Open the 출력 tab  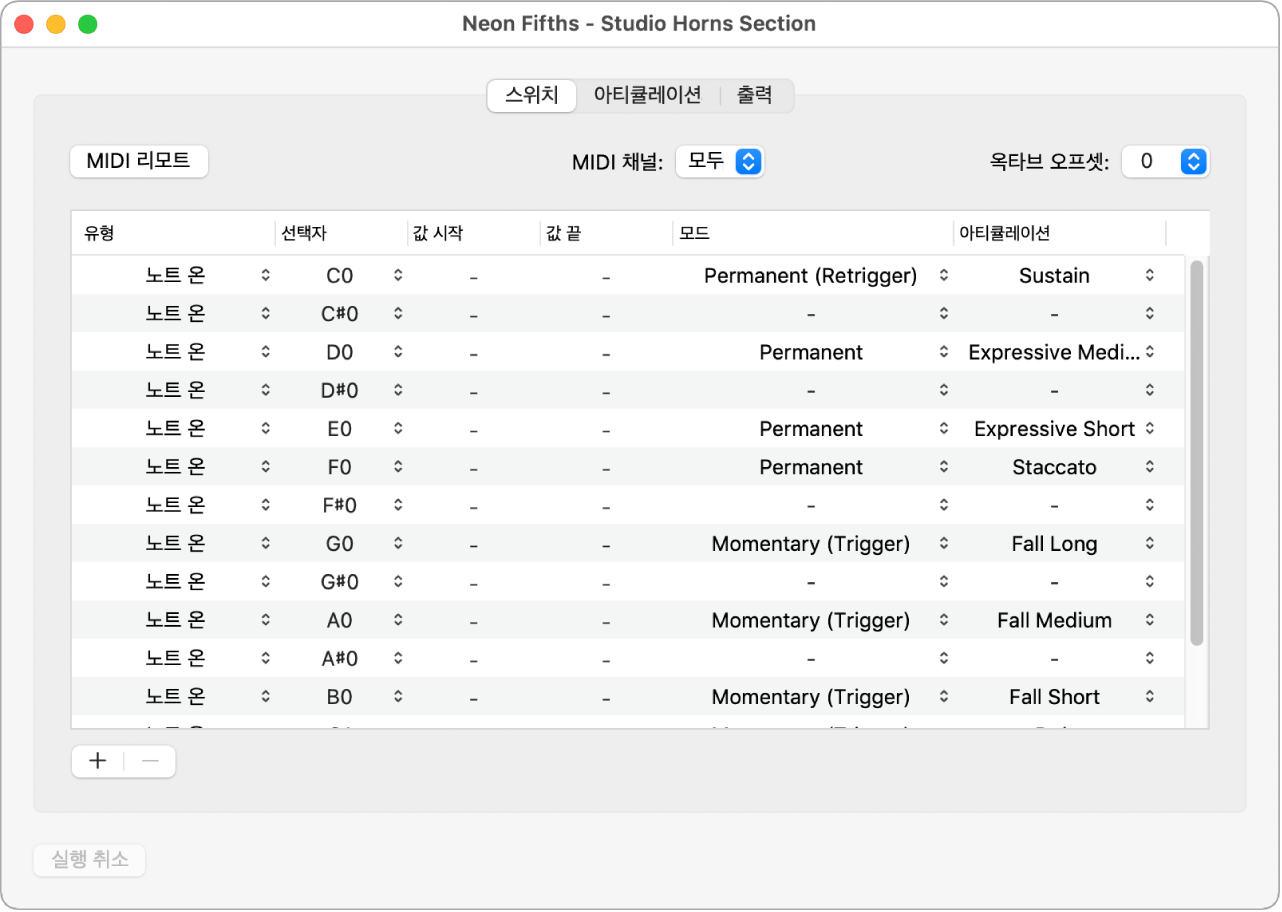coord(755,96)
